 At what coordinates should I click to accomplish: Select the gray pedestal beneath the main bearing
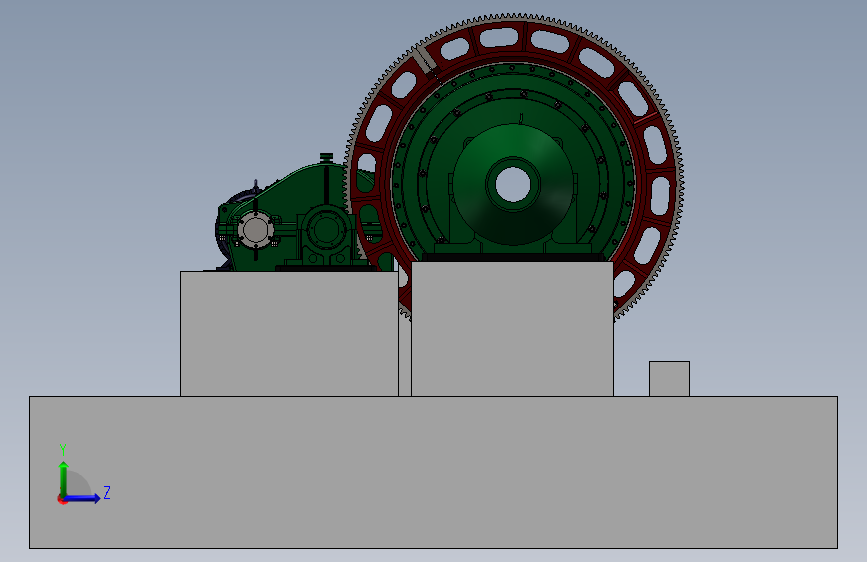513,329
